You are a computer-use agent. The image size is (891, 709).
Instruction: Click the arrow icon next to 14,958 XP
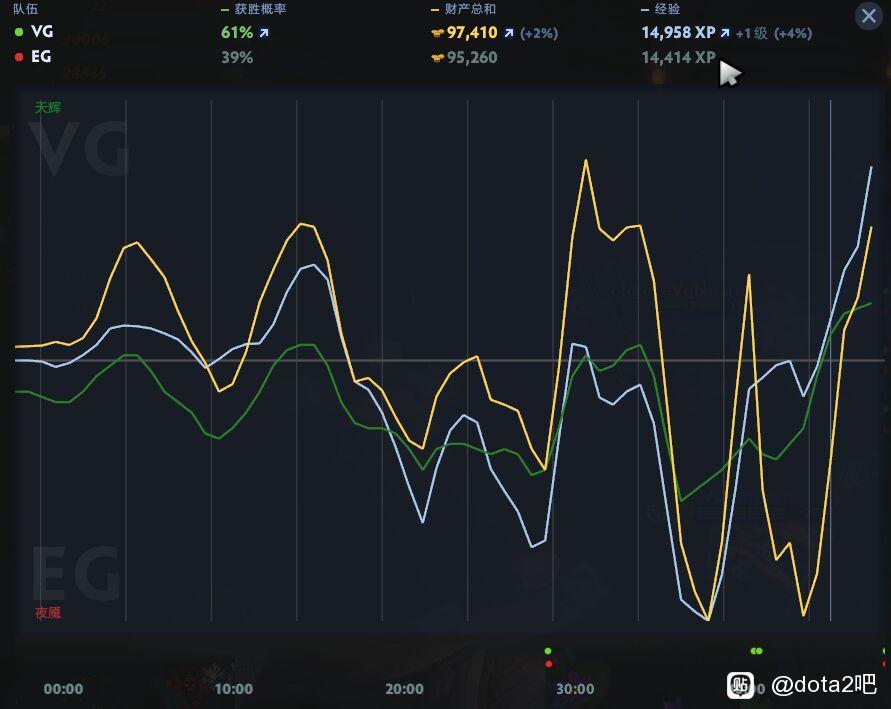click(x=725, y=33)
